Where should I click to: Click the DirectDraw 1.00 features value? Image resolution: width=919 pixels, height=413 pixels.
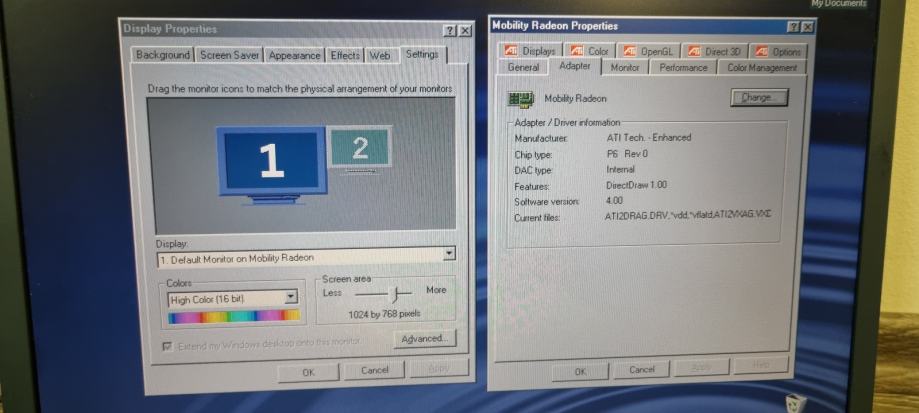pos(637,185)
